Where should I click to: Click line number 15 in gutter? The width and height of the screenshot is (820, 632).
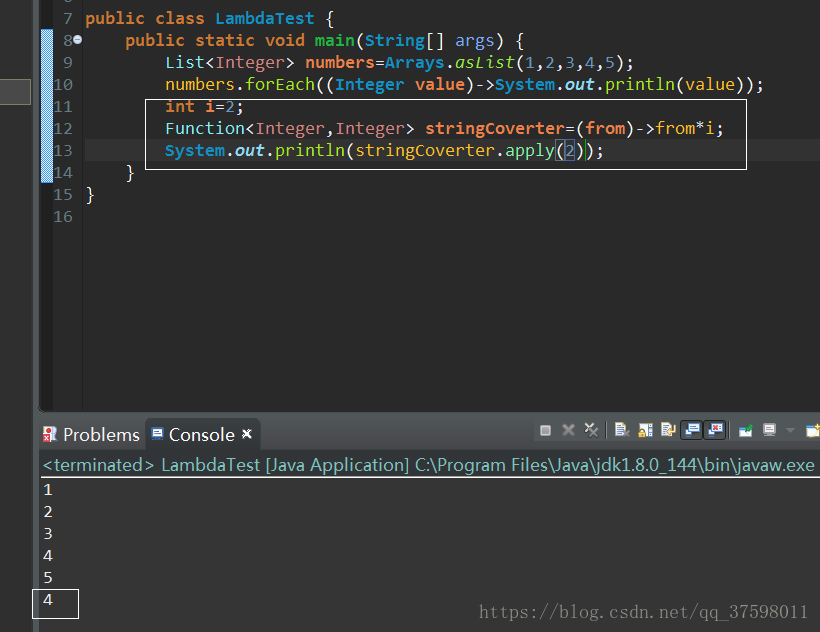pyautogui.click(x=63, y=195)
